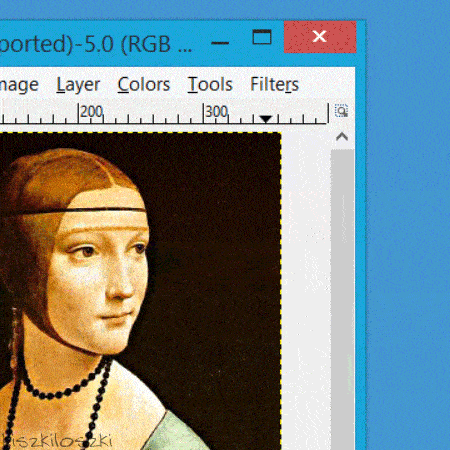The image size is (450, 450).
Task: Close the GIMP image window
Action: coord(320,37)
